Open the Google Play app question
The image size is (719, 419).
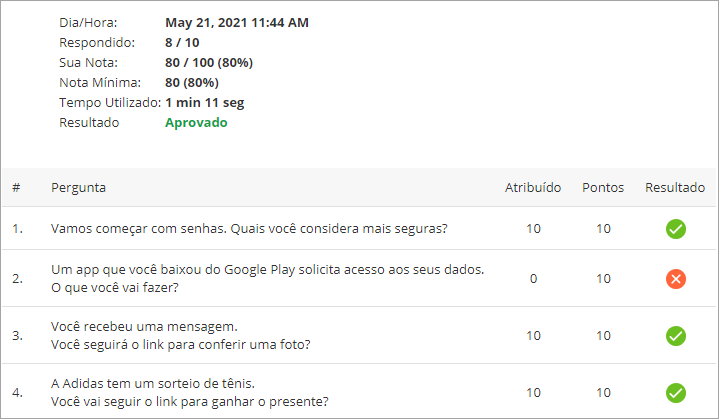267,279
